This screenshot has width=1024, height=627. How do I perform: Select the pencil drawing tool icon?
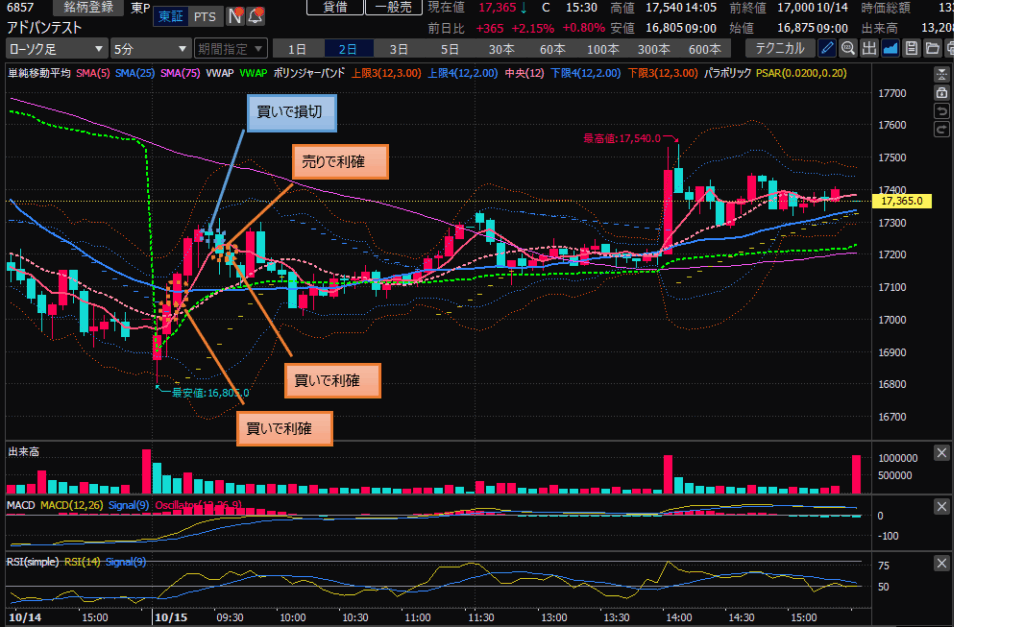[x=827, y=48]
